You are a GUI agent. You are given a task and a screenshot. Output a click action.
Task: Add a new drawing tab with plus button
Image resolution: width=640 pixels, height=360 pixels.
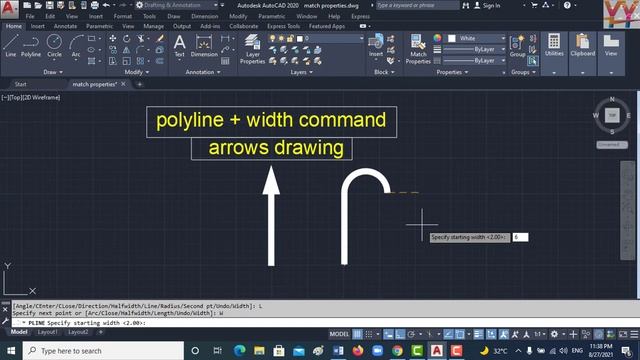coord(139,84)
